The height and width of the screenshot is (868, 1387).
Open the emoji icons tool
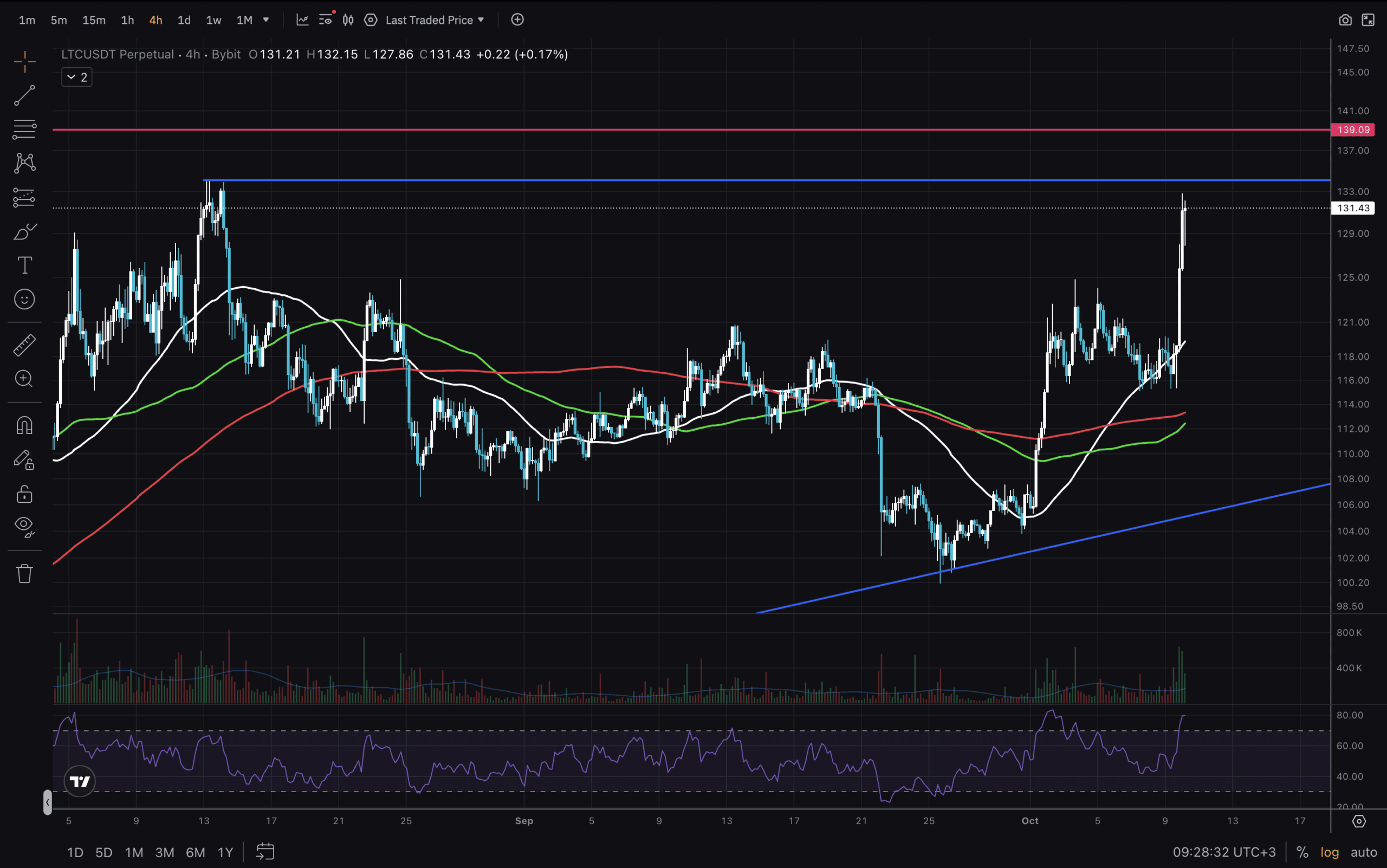(x=24, y=299)
